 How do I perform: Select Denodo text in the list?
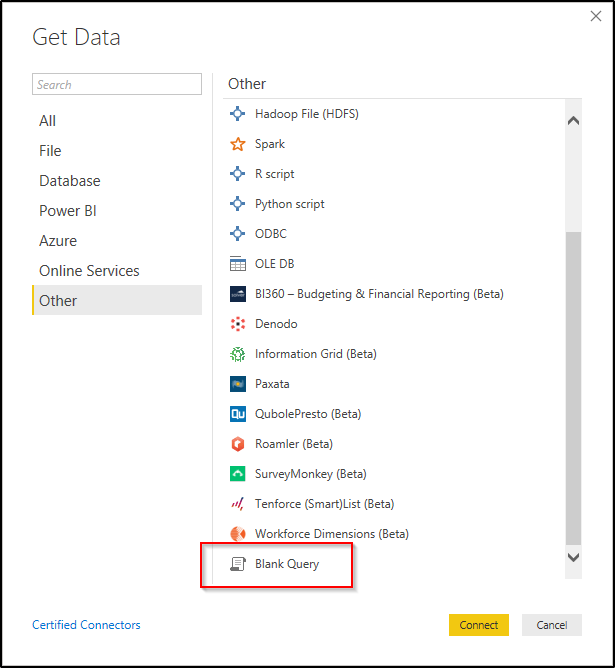pyautogui.click(x=276, y=324)
